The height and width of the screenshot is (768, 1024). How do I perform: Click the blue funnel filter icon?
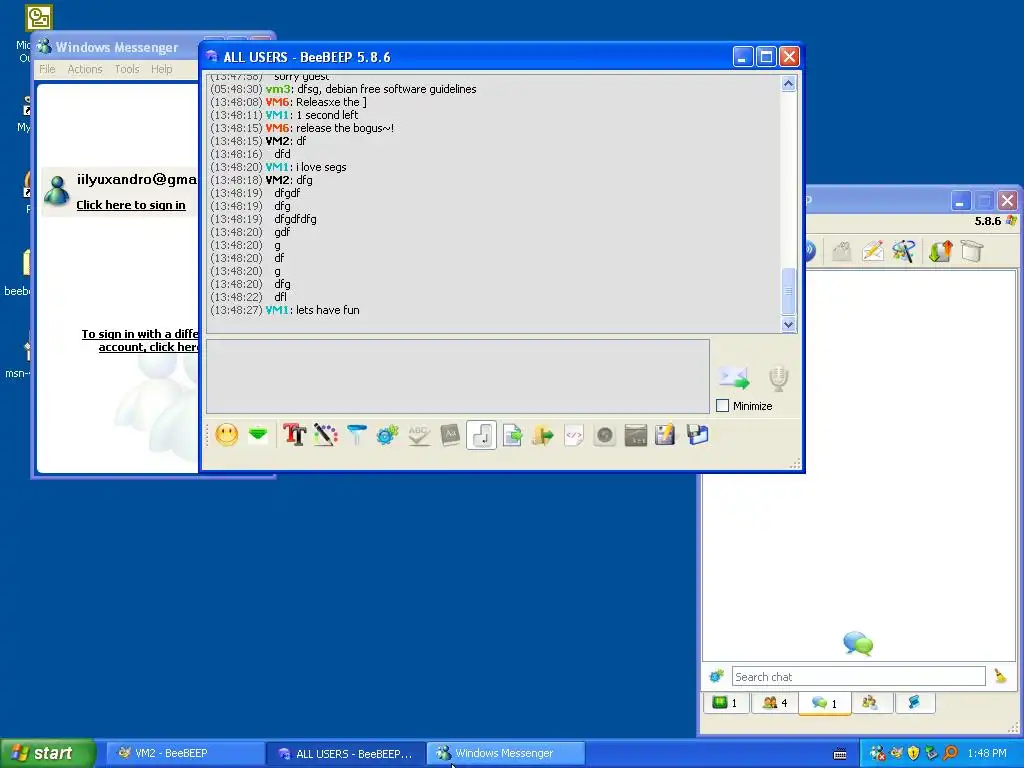coord(357,435)
